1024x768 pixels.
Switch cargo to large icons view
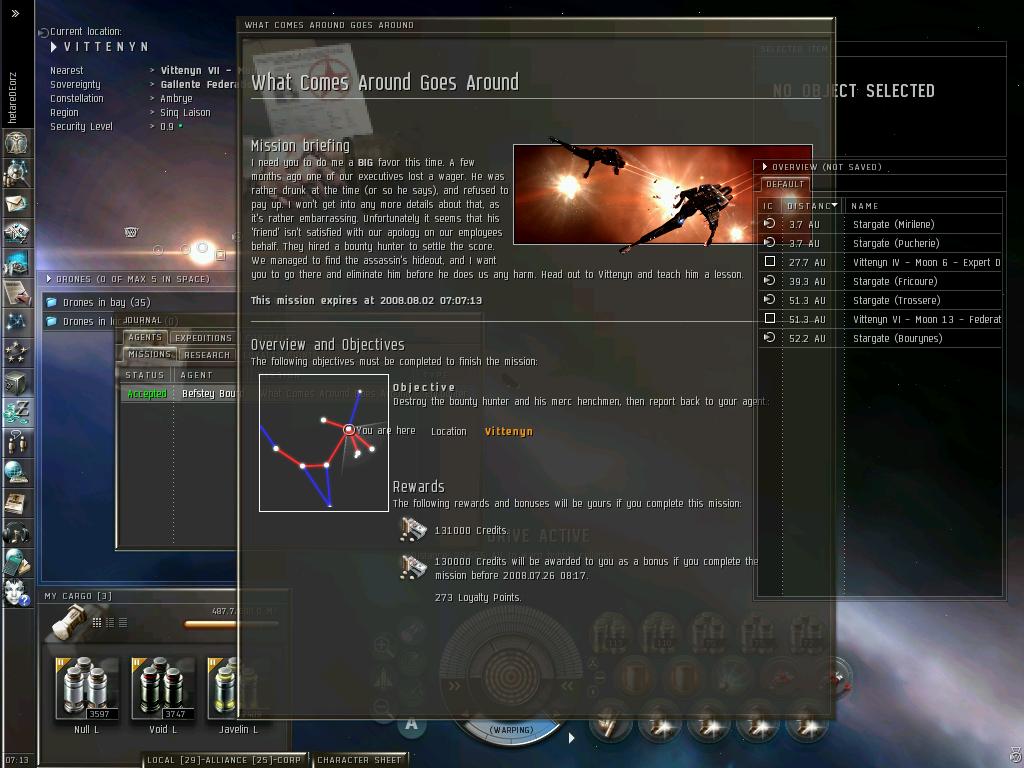tap(97, 622)
